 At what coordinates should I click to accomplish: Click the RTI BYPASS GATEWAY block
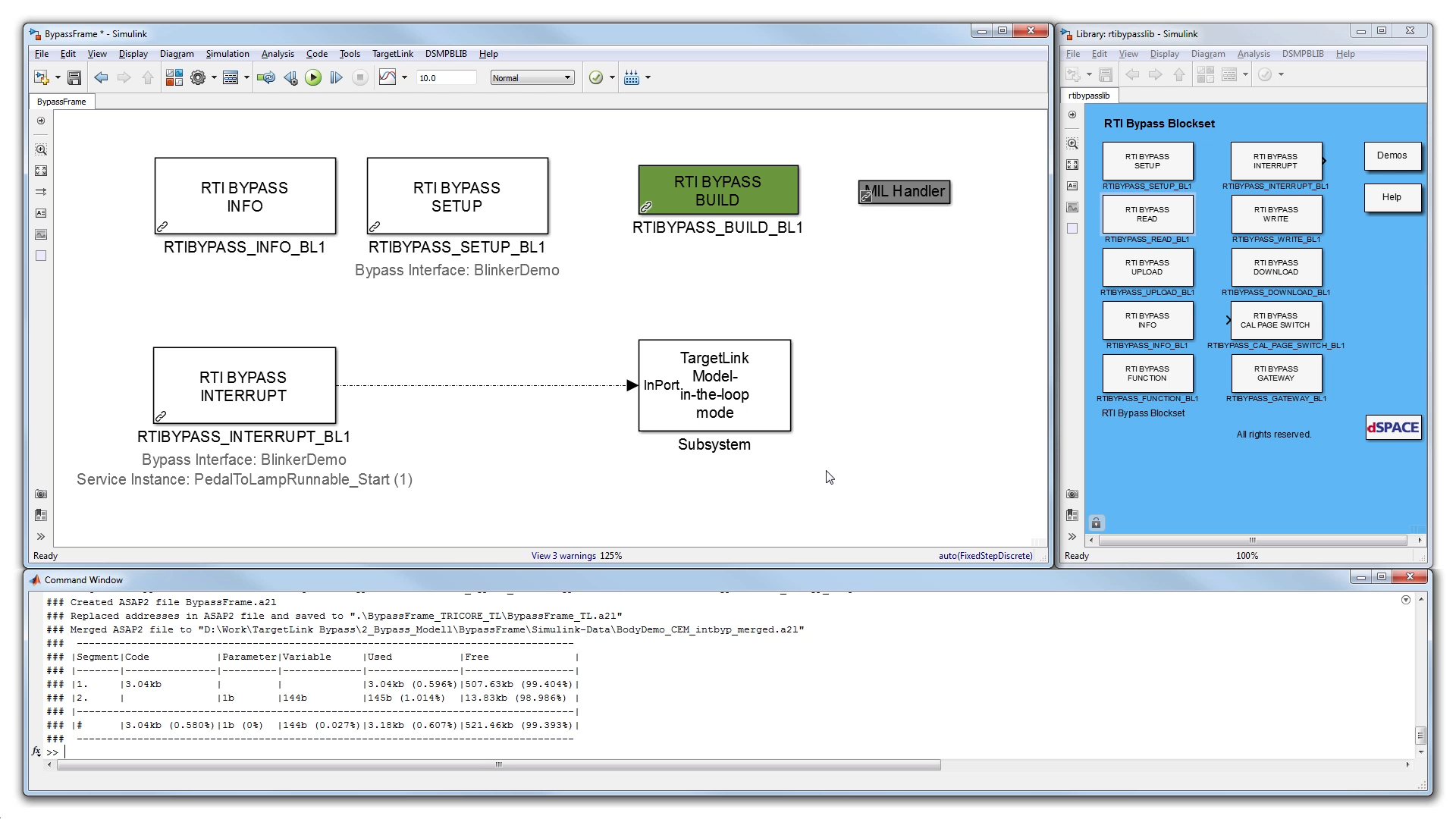1275,373
